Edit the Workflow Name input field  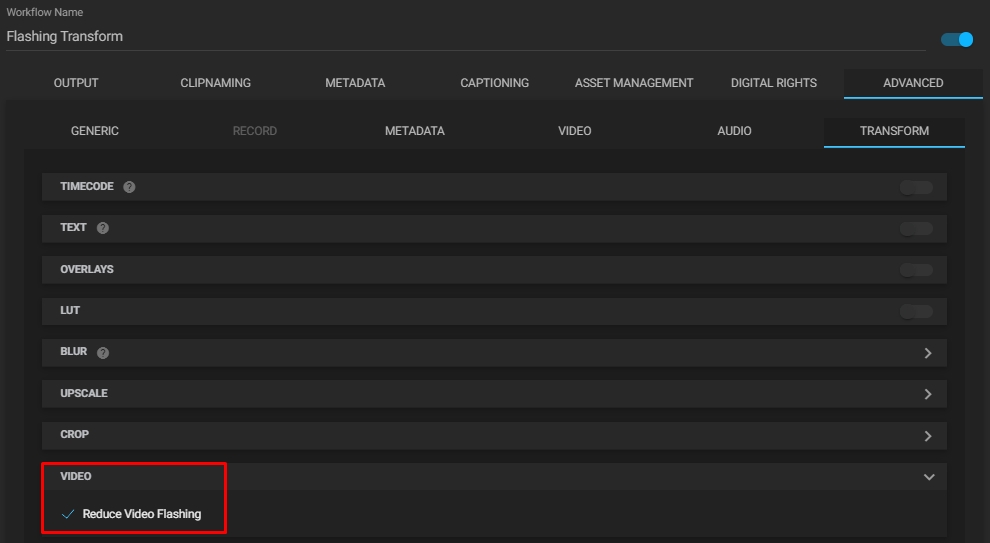465,37
